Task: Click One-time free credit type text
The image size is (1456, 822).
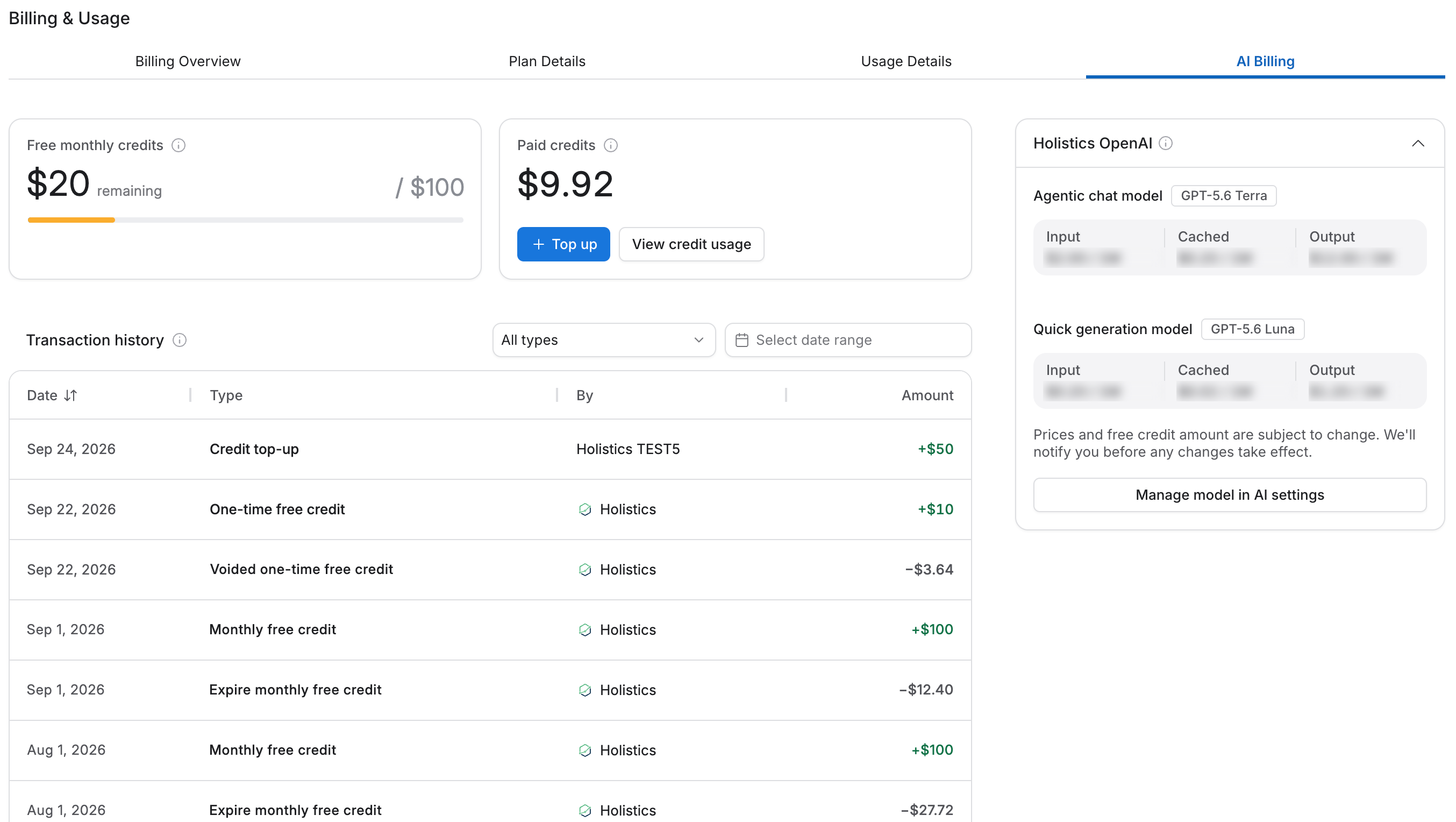Action: 277,509
